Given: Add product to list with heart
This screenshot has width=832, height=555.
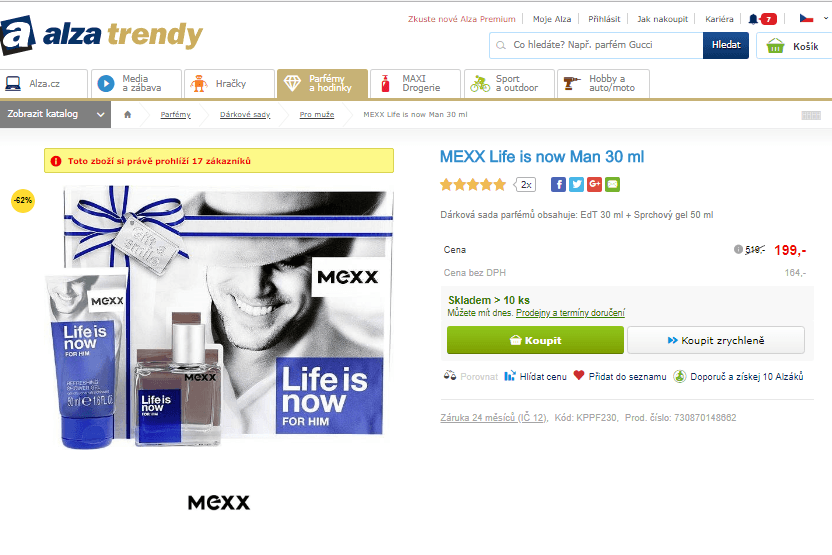Looking at the screenshot, I should coord(620,376).
